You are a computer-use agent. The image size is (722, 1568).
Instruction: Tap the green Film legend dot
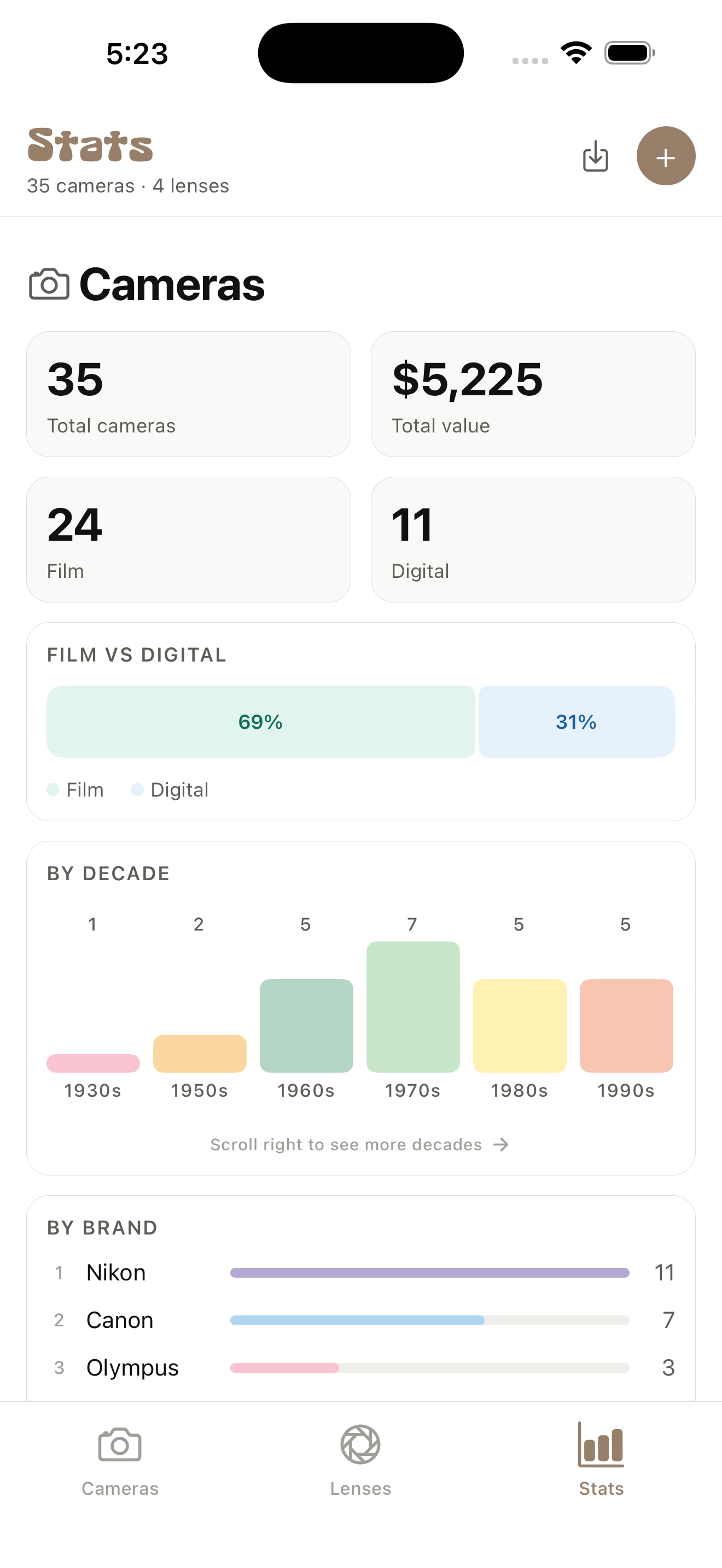click(x=54, y=789)
